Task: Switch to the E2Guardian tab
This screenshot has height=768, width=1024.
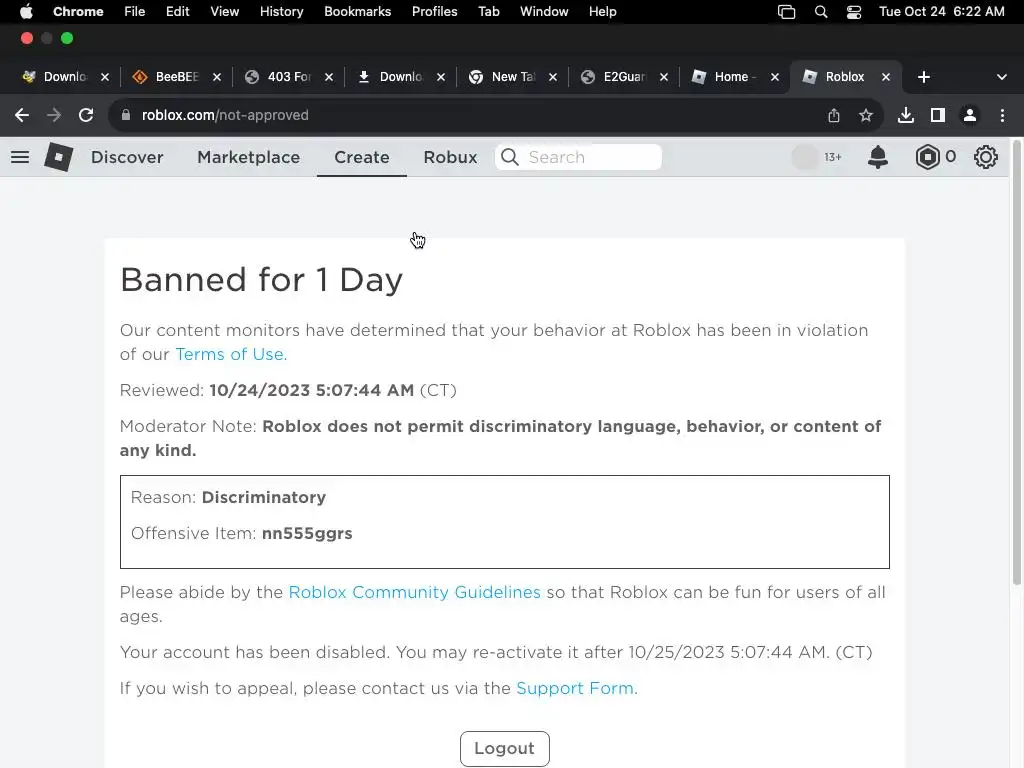Action: [624, 77]
